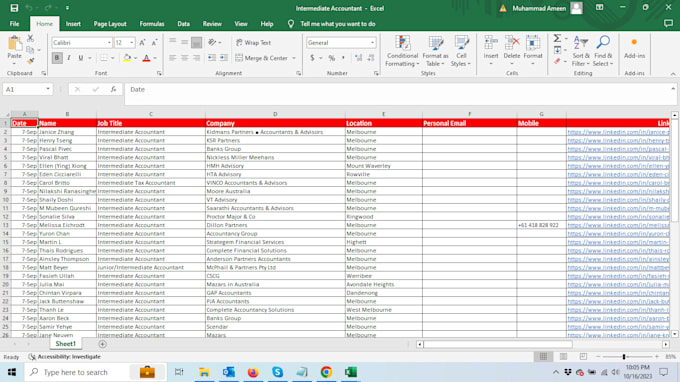
Task: Add a new sheet with the plus icon
Action: [x=102, y=344]
